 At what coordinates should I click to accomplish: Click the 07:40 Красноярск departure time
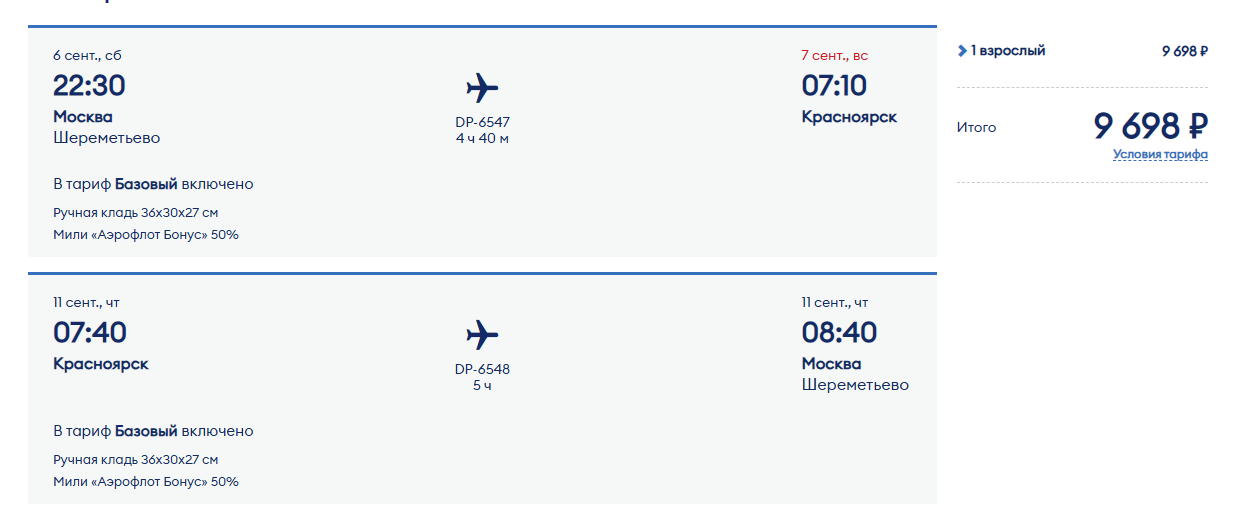[x=90, y=332]
